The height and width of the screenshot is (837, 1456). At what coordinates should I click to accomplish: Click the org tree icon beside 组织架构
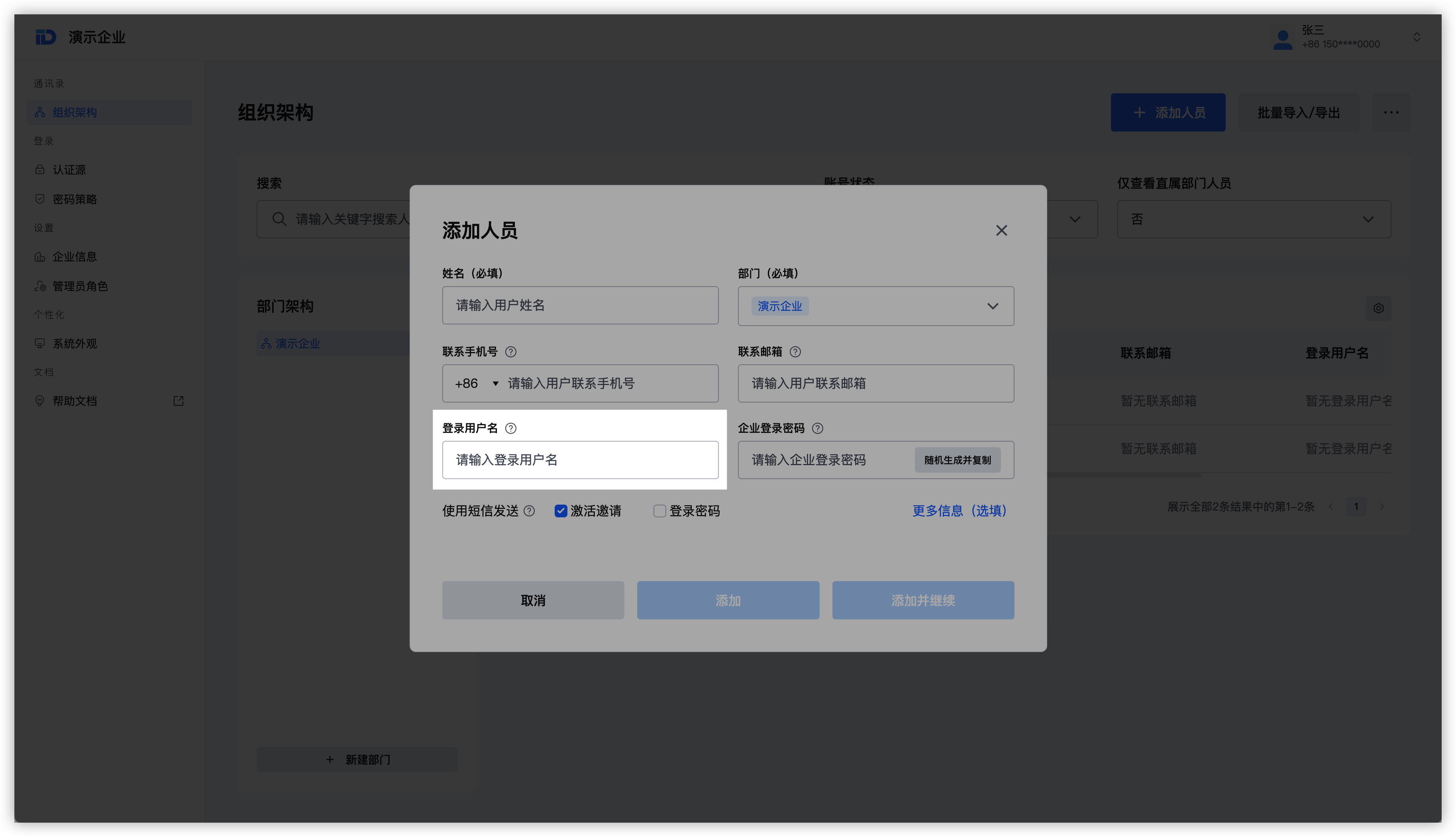coord(39,112)
